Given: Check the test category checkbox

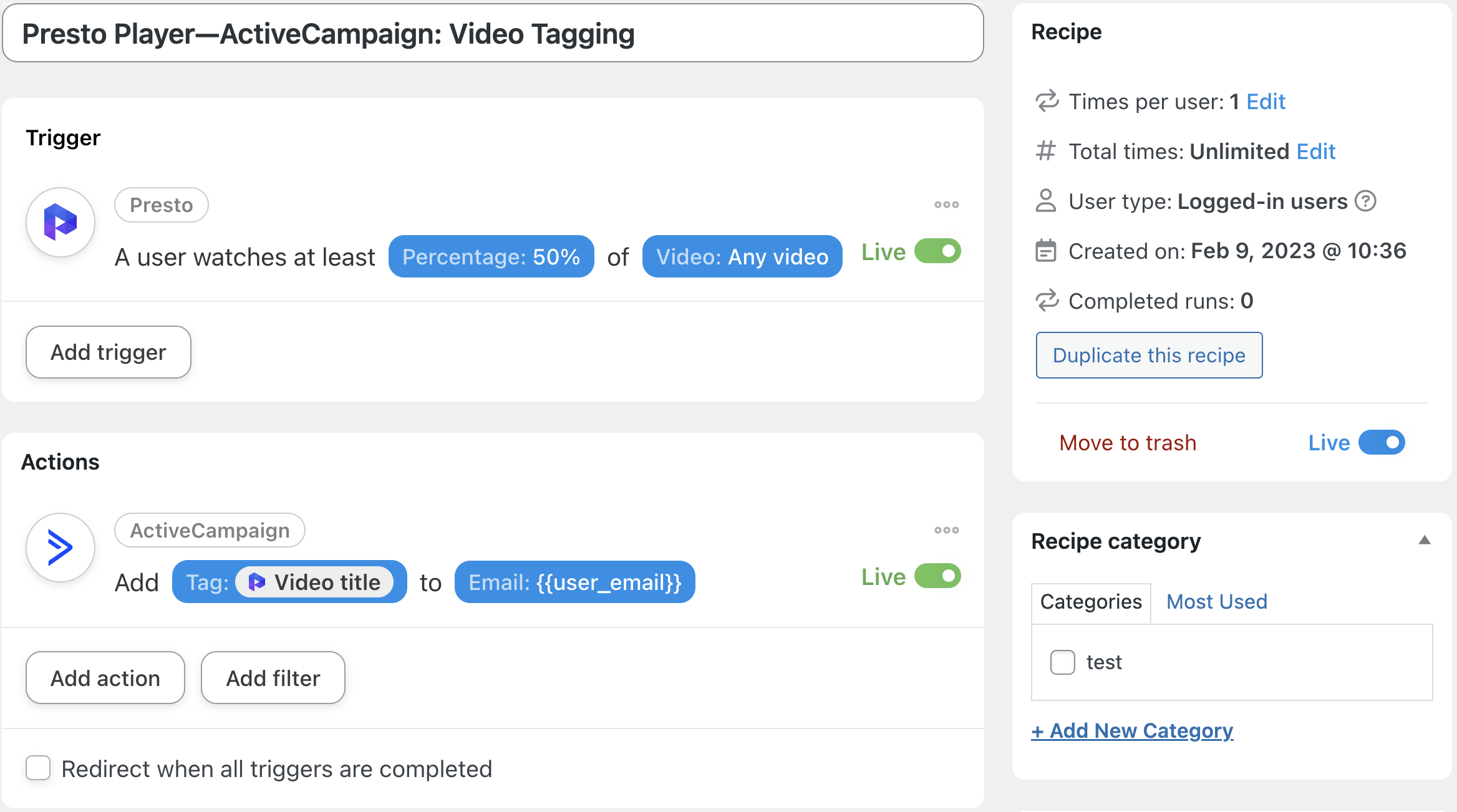Looking at the screenshot, I should (1063, 662).
